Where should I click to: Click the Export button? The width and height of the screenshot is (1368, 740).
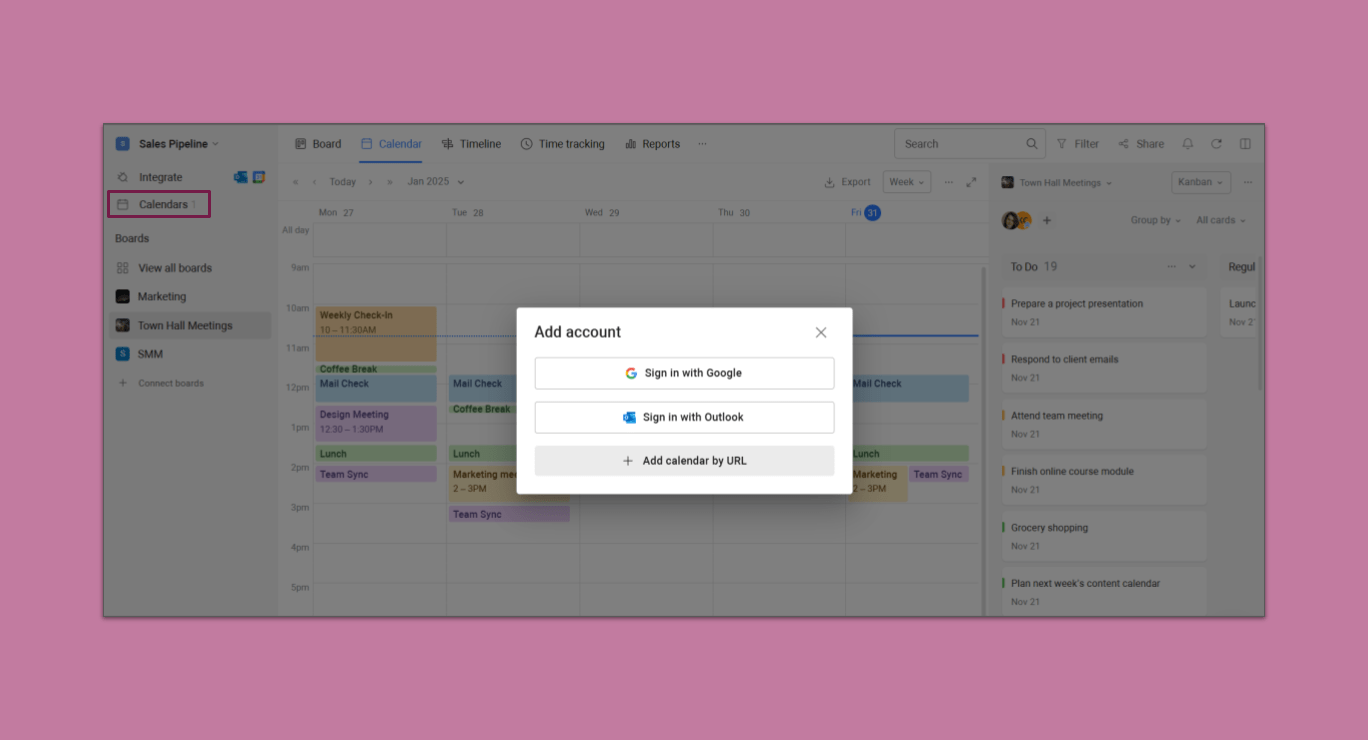pos(847,182)
